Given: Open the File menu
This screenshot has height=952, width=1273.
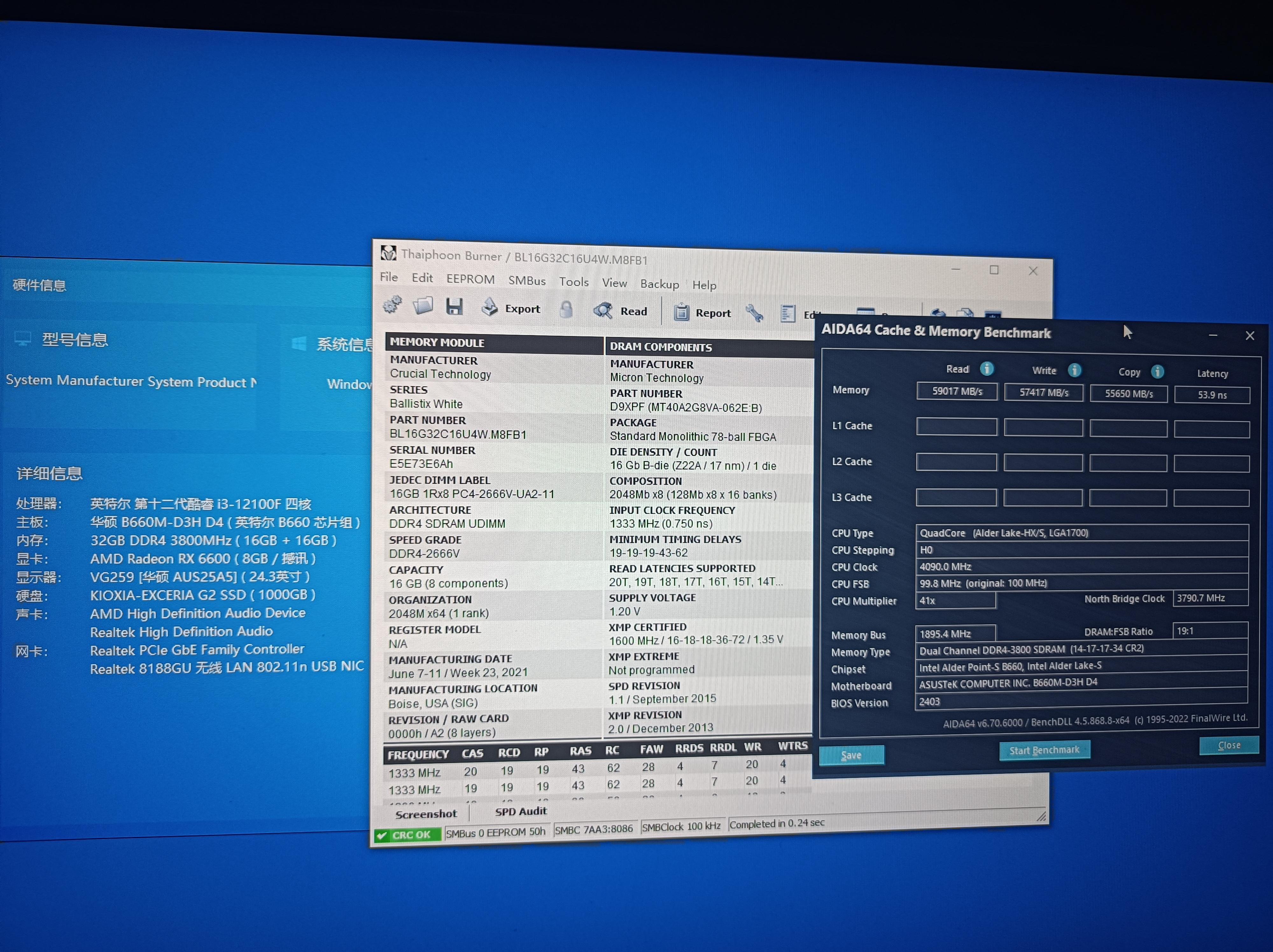Looking at the screenshot, I should [389, 277].
